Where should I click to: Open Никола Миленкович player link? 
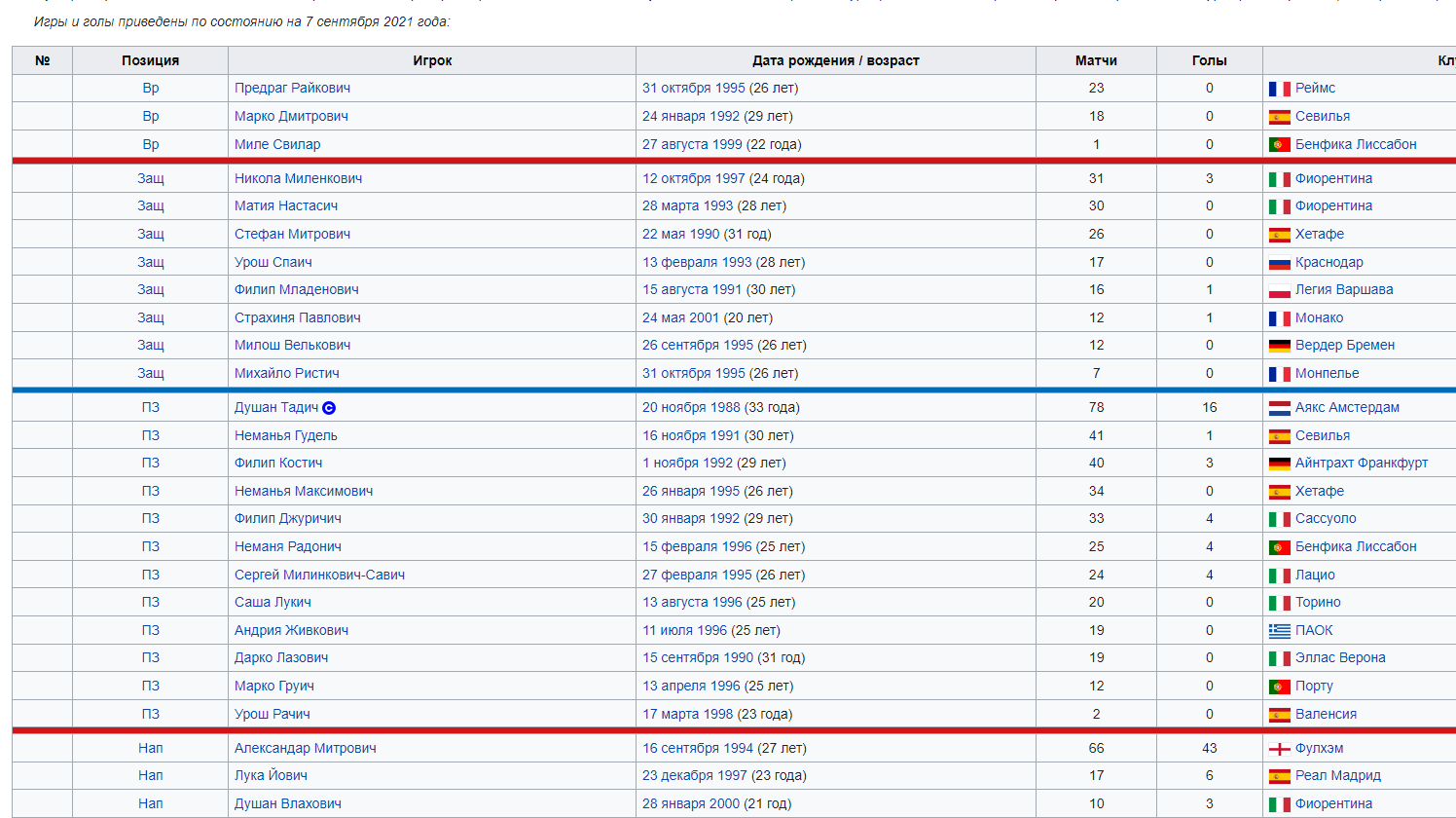coord(298,178)
